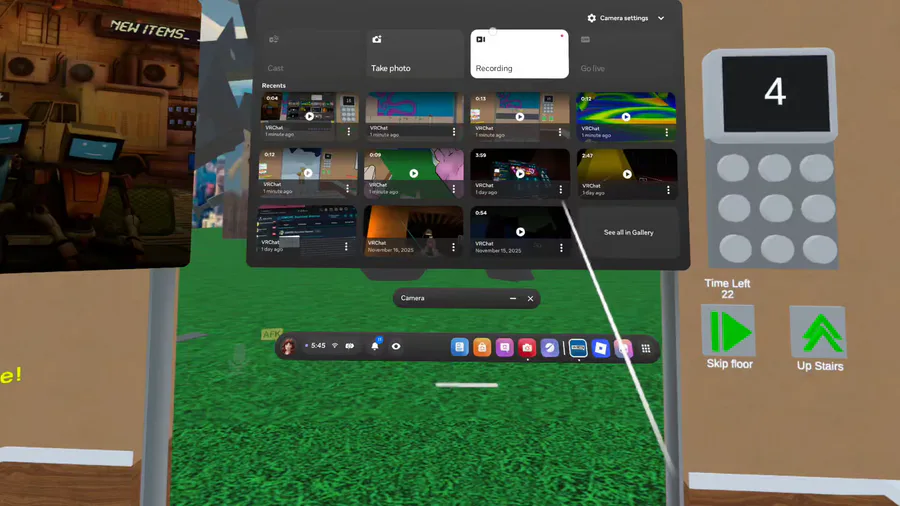Open more options for the 0:09 video
This screenshot has width=900, height=506.
point(453,189)
